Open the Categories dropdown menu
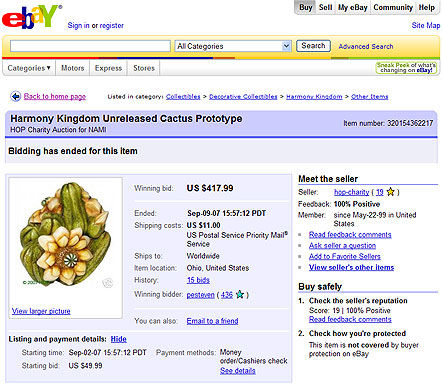The image size is (443, 389). click(29, 68)
